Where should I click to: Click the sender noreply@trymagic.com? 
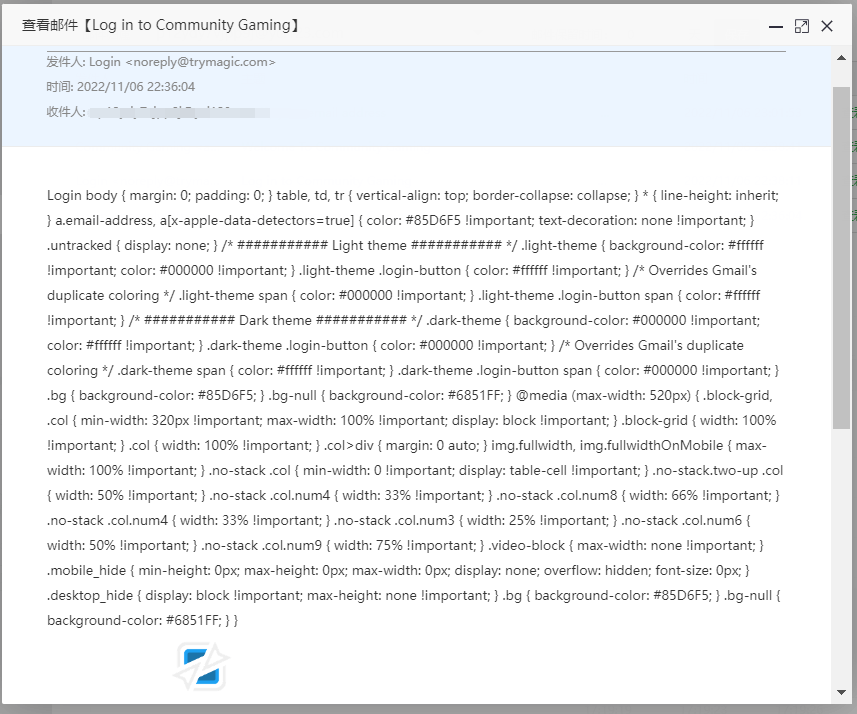coord(200,62)
